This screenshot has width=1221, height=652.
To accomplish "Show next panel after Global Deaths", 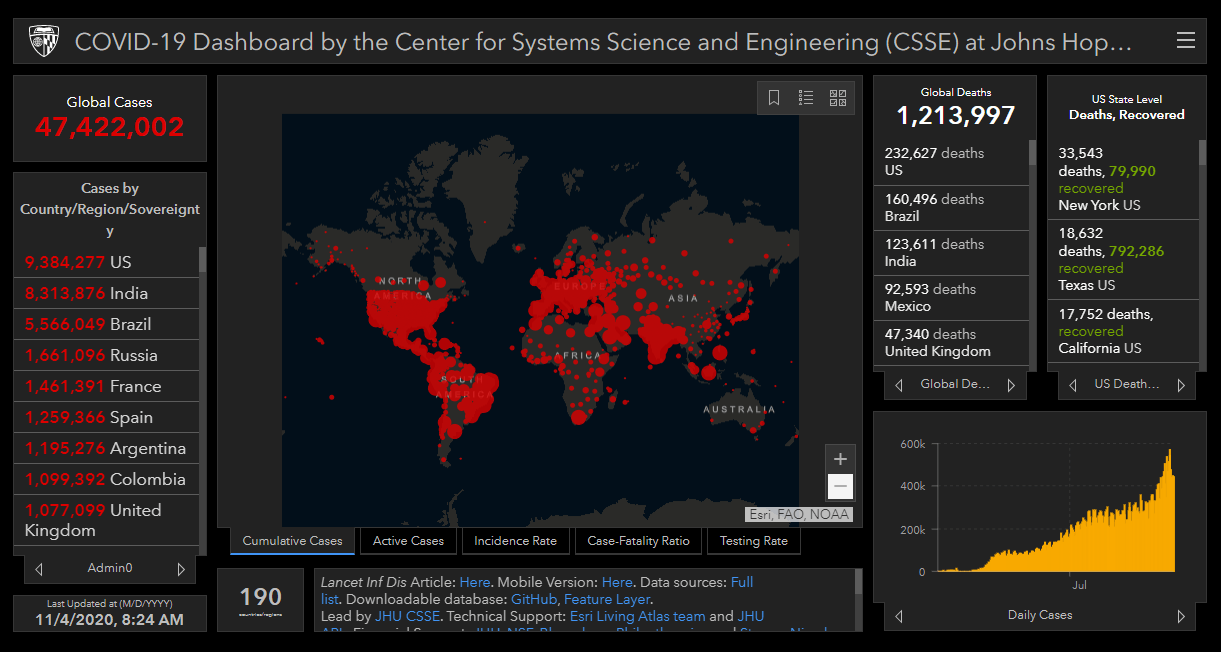I will pyautogui.click(x=1011, y=385).
